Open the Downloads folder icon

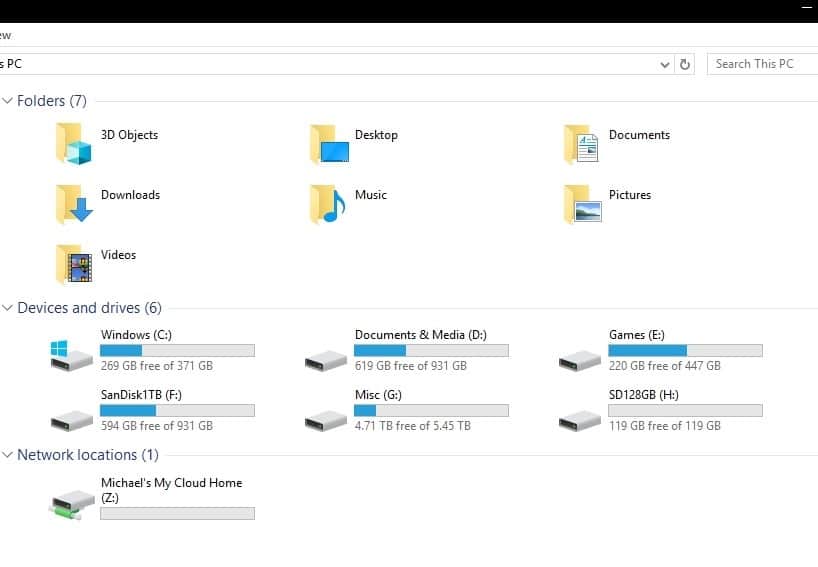pos(74,203)
